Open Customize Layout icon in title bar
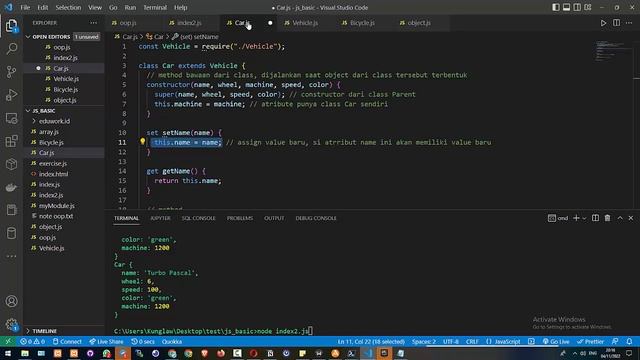Screen dimensions: 640x360 pyautogui.click(x=588, y=7)
